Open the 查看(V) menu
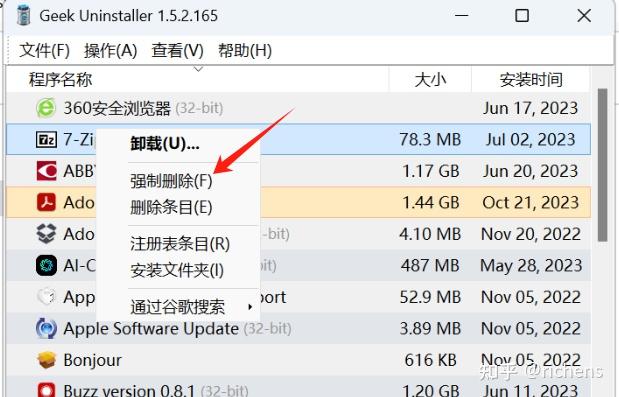This screenshot has width=619, height=397. click(177, 51)
